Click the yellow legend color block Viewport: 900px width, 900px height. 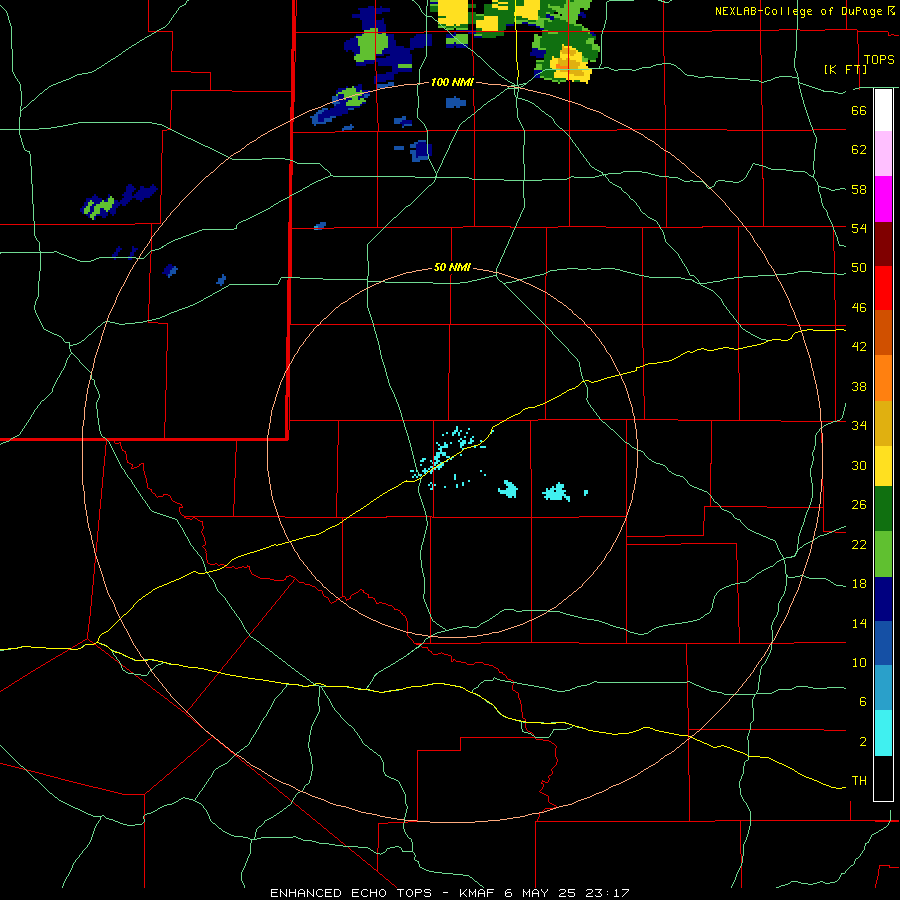883,466
